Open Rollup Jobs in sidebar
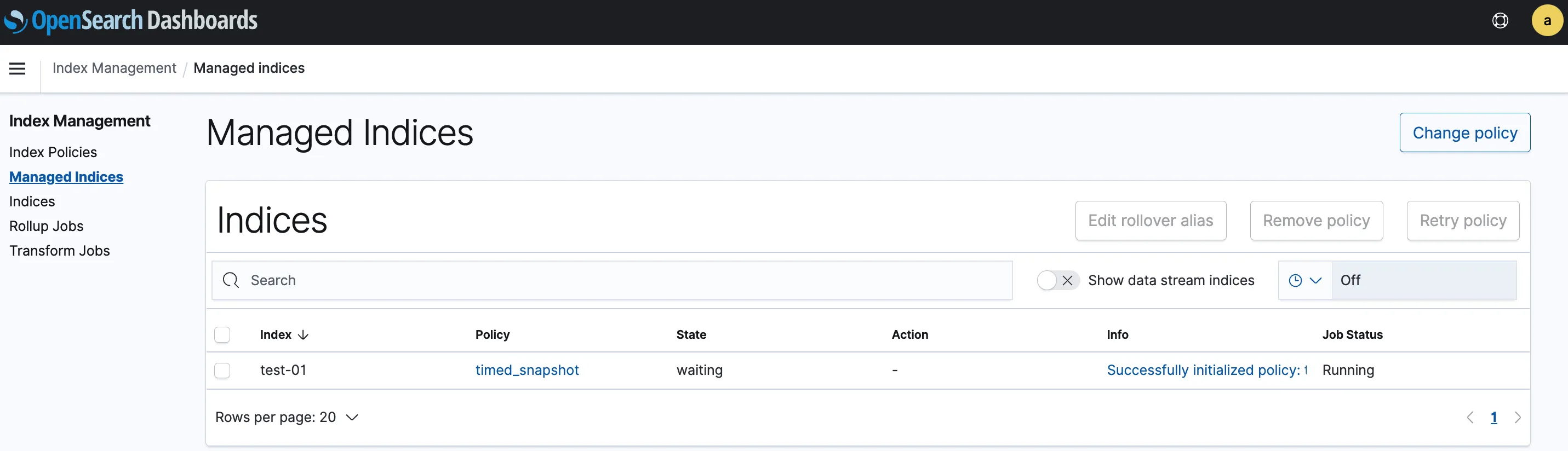This screenshot has height=451, width=1568. [x=46, y=226]
